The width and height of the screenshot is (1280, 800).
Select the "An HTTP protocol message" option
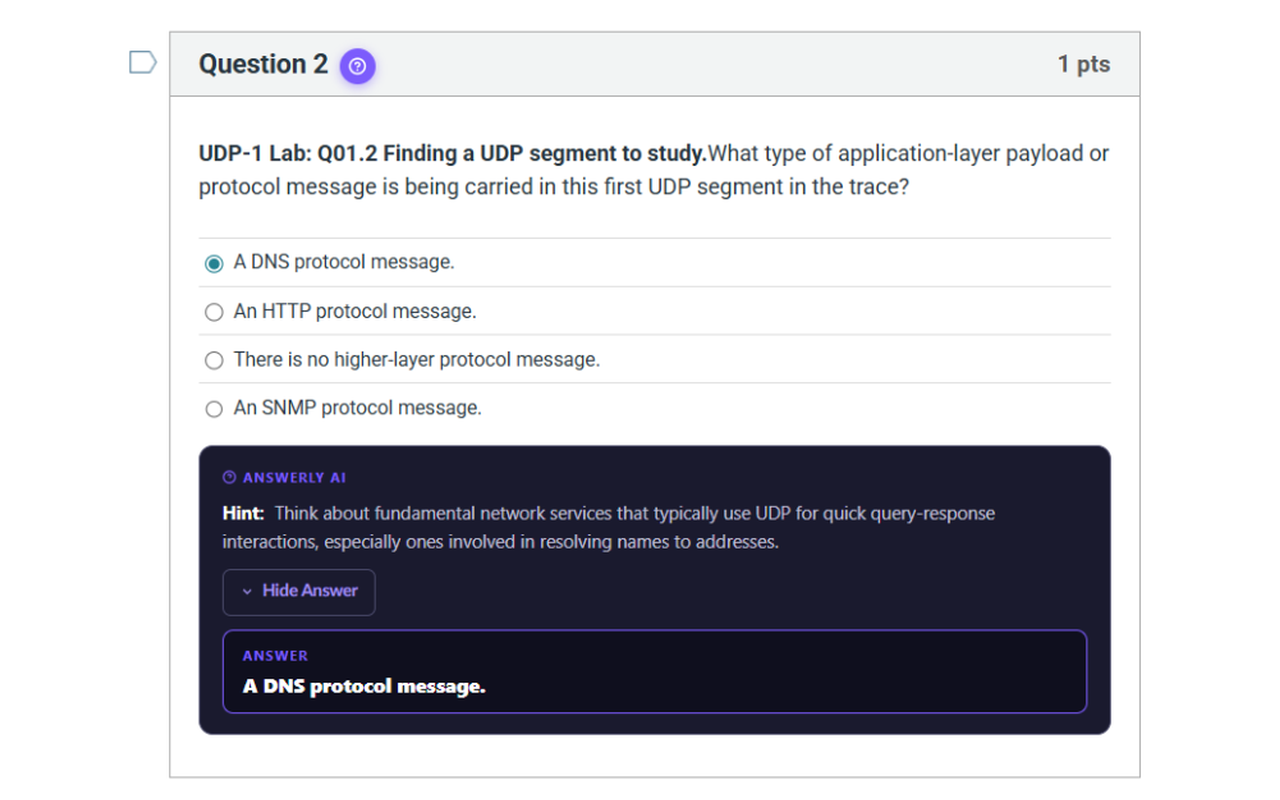[213, 311]
